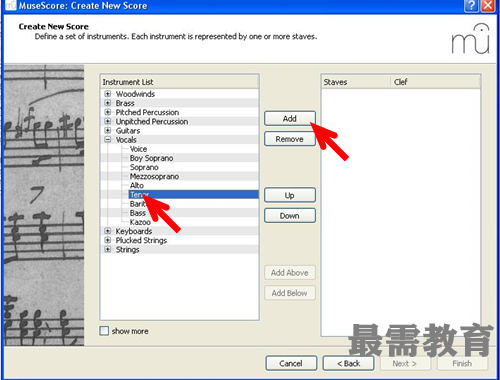500x380 pixels.
Task: Select the Bass vocal instrument
Action: coord(138,213)
